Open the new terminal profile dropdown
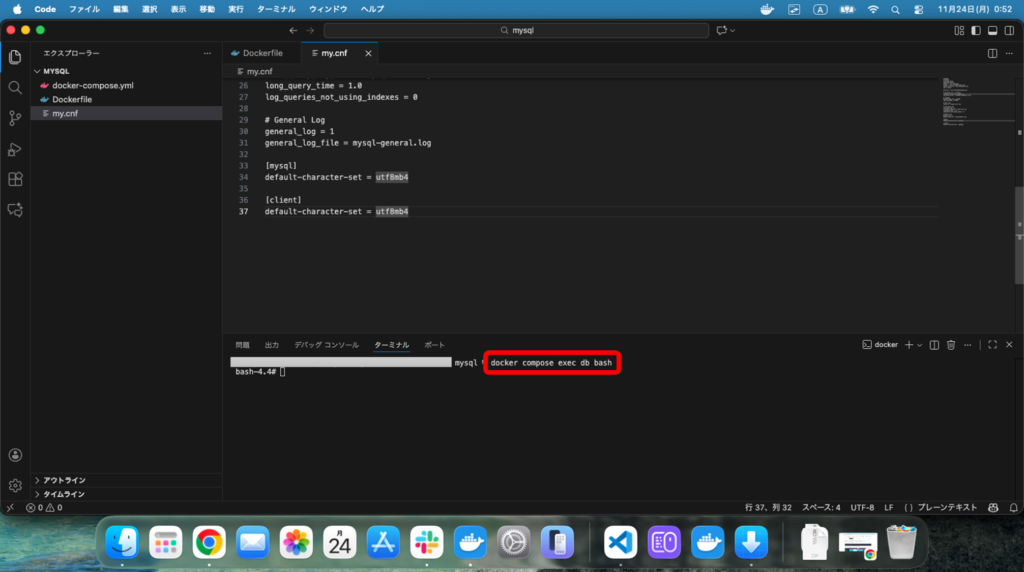 [x=920, y=345]
